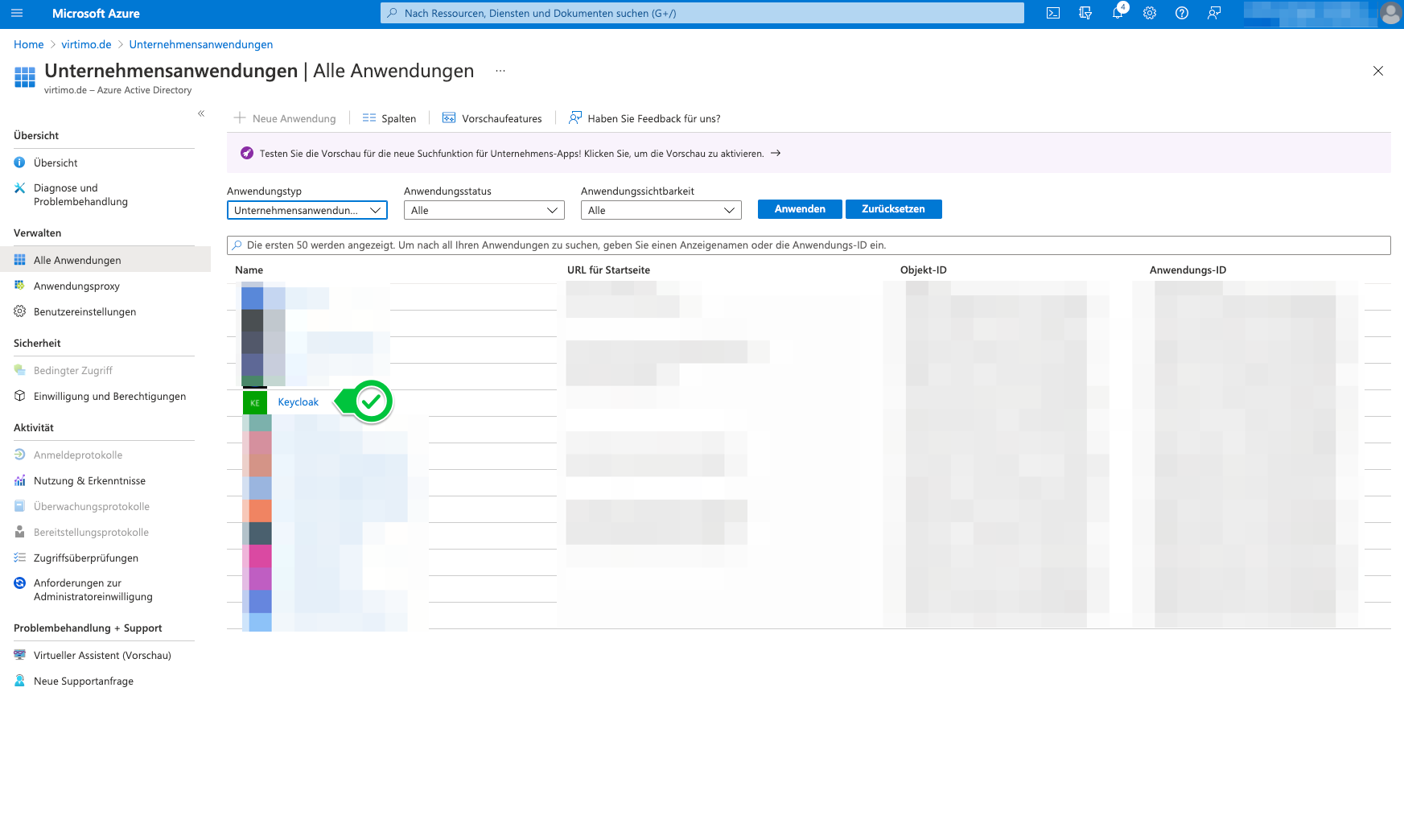Click the Anwenden button
This screenshot has width=1404, height=840.
tap(799, 208)
